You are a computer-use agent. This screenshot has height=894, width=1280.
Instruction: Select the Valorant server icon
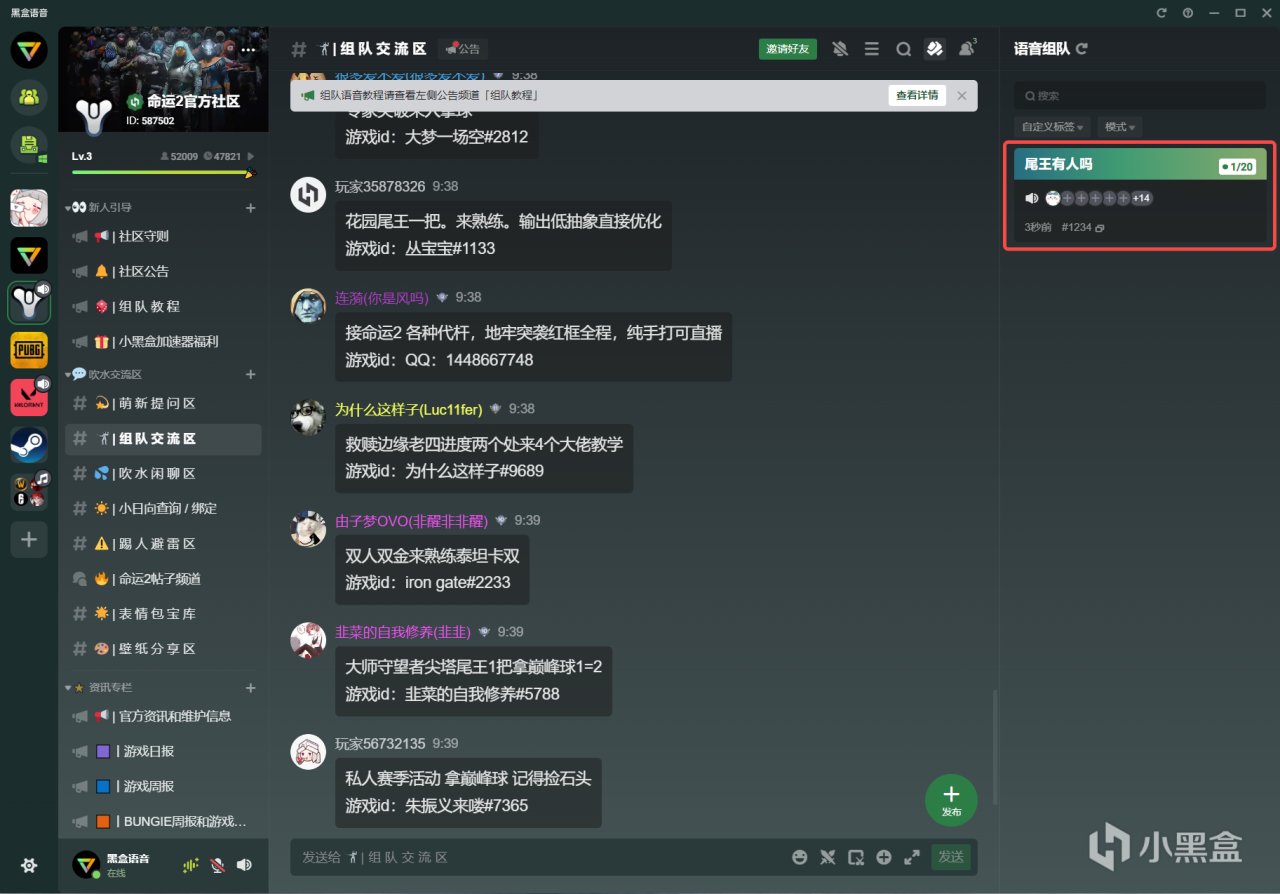coord(29,397)
